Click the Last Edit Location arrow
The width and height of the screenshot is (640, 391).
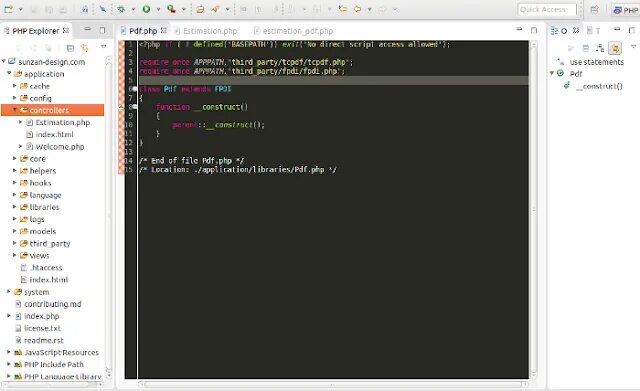coord(342,9)
